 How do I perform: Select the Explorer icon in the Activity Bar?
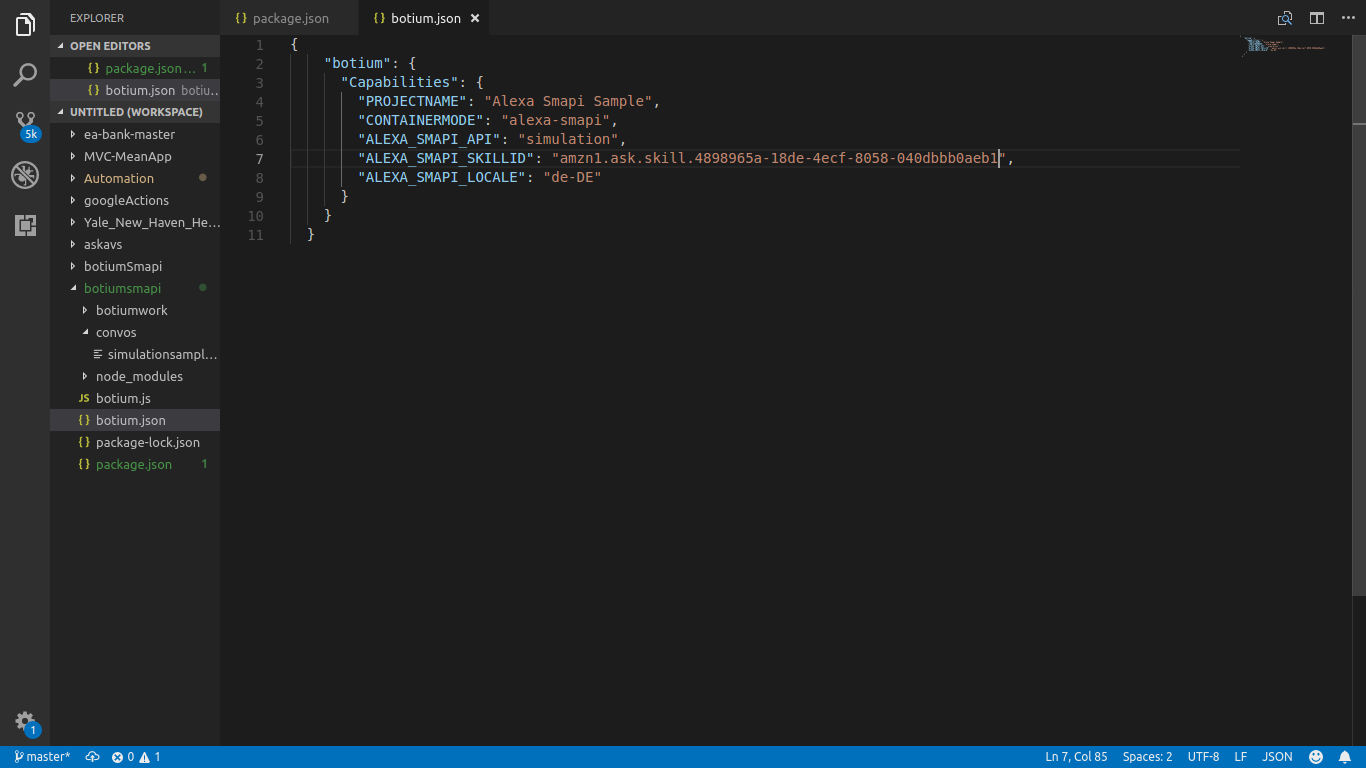[24, 25]
